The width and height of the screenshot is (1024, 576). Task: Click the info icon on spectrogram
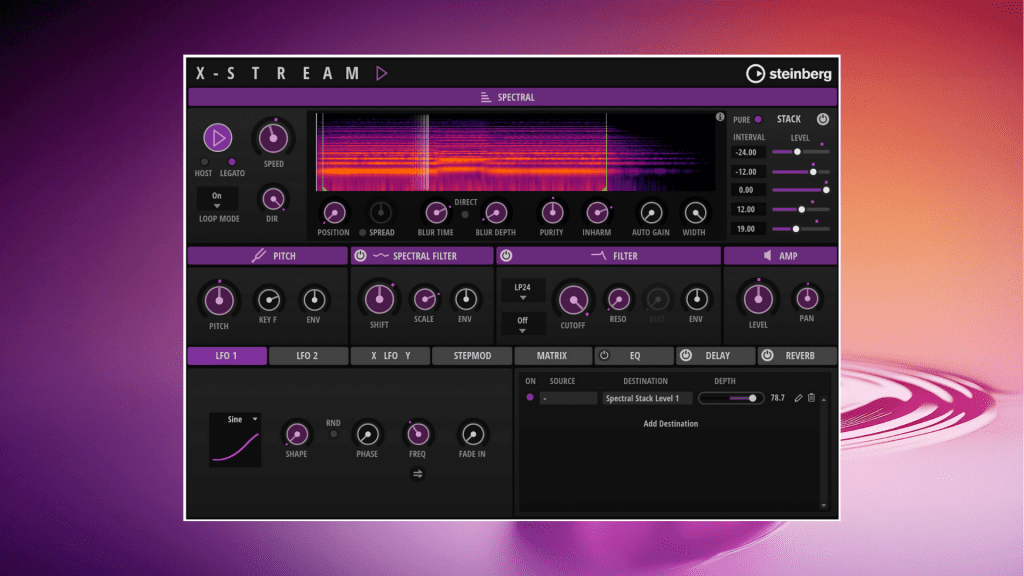[720, 118]
